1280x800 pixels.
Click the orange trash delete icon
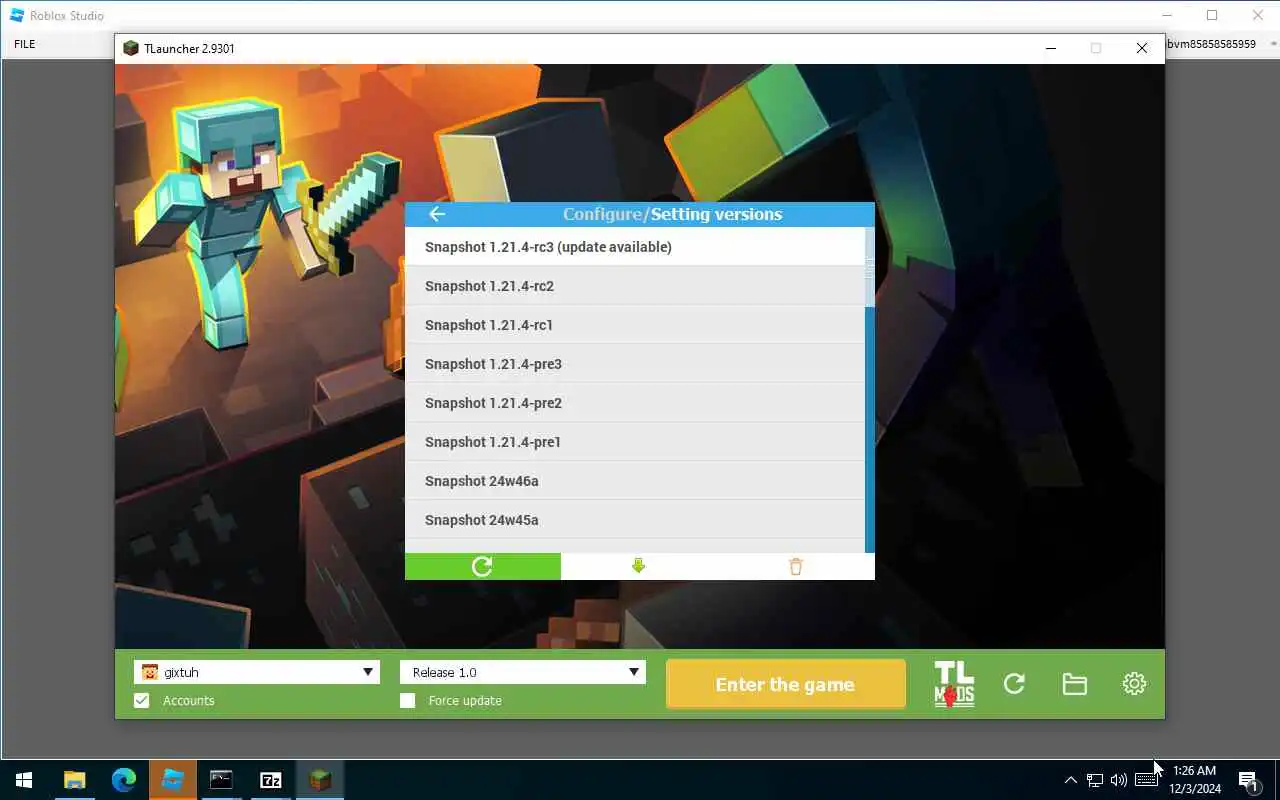796,566
